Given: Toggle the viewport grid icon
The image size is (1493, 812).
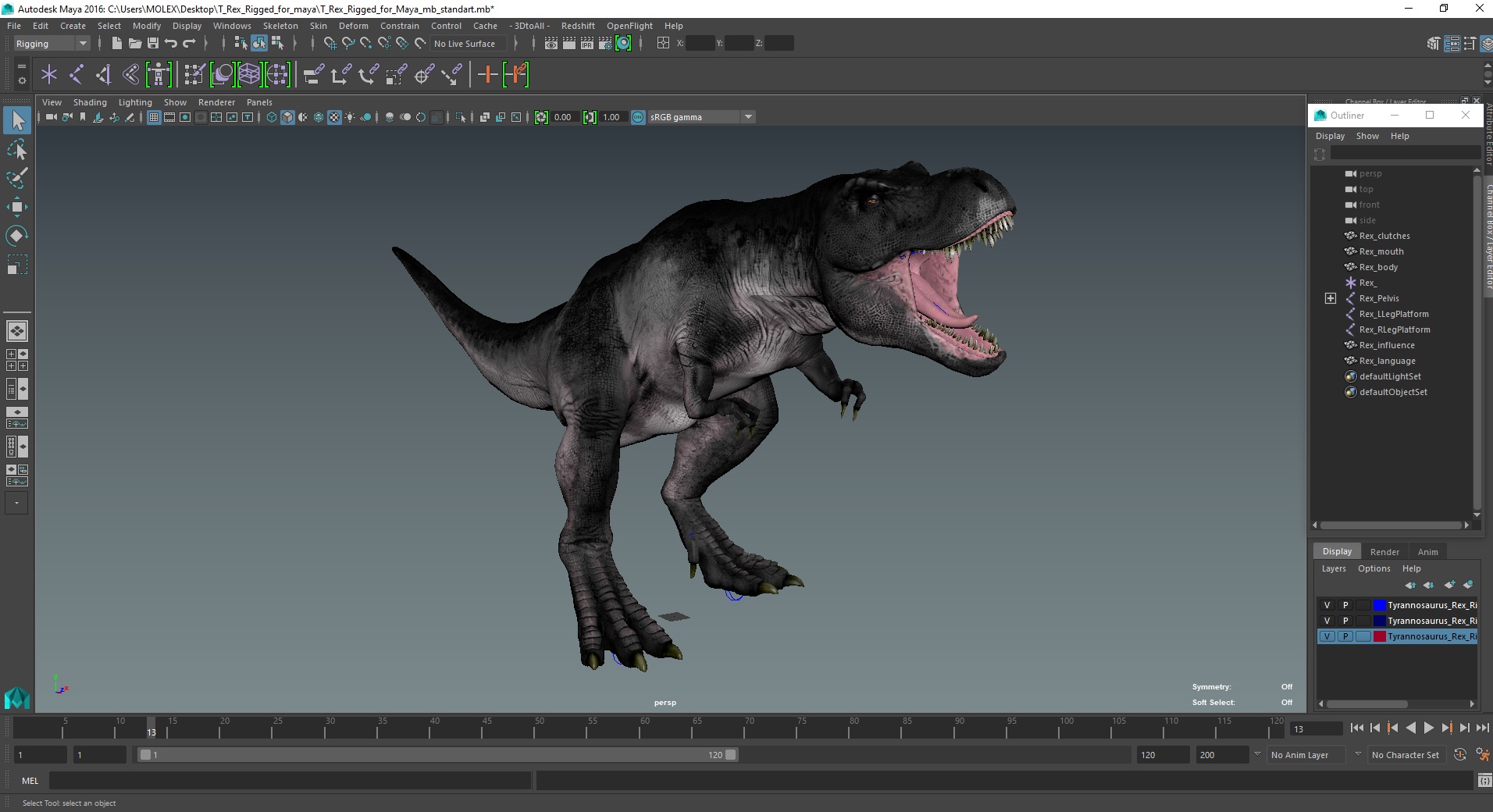Looking at the screenshot, I should [154, 117].
